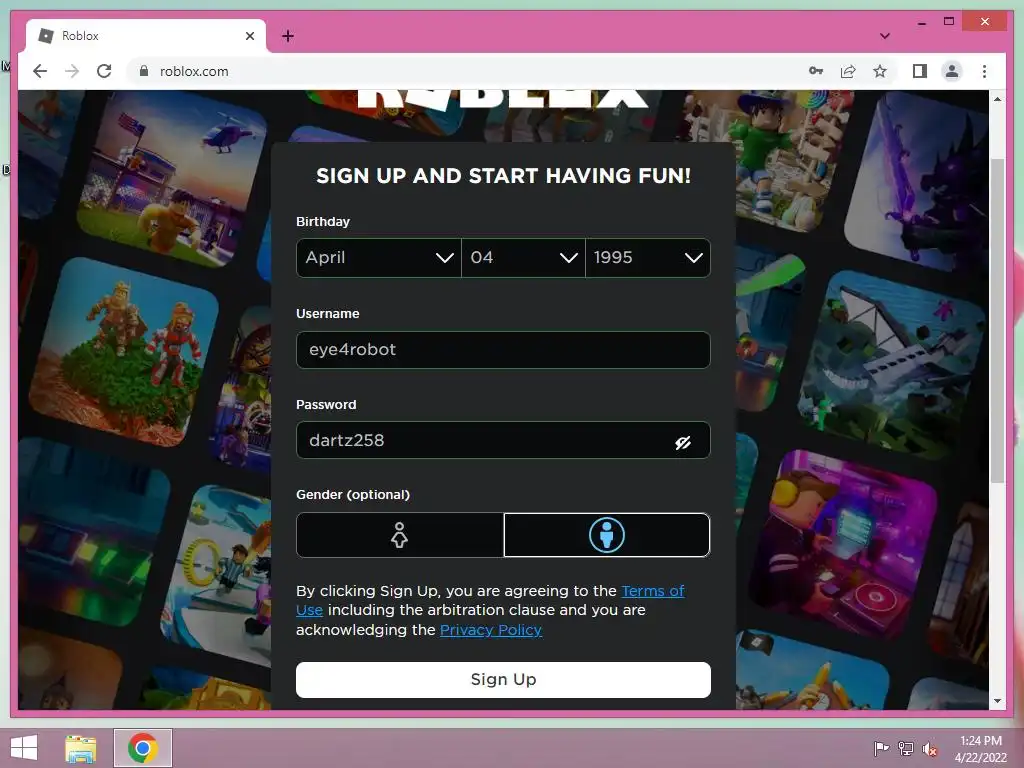The width and height of the screenshot is (1024, 768).
Task: Click the zombies on bush thumbnail
Action: pyautogui.click(x=124, y=353)
